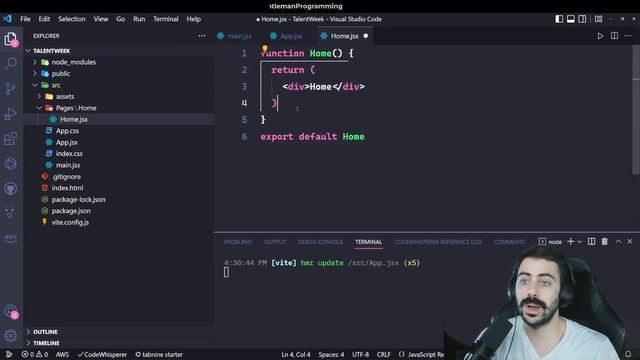Click tabnine starter in status bar

(x=159, y=354)
